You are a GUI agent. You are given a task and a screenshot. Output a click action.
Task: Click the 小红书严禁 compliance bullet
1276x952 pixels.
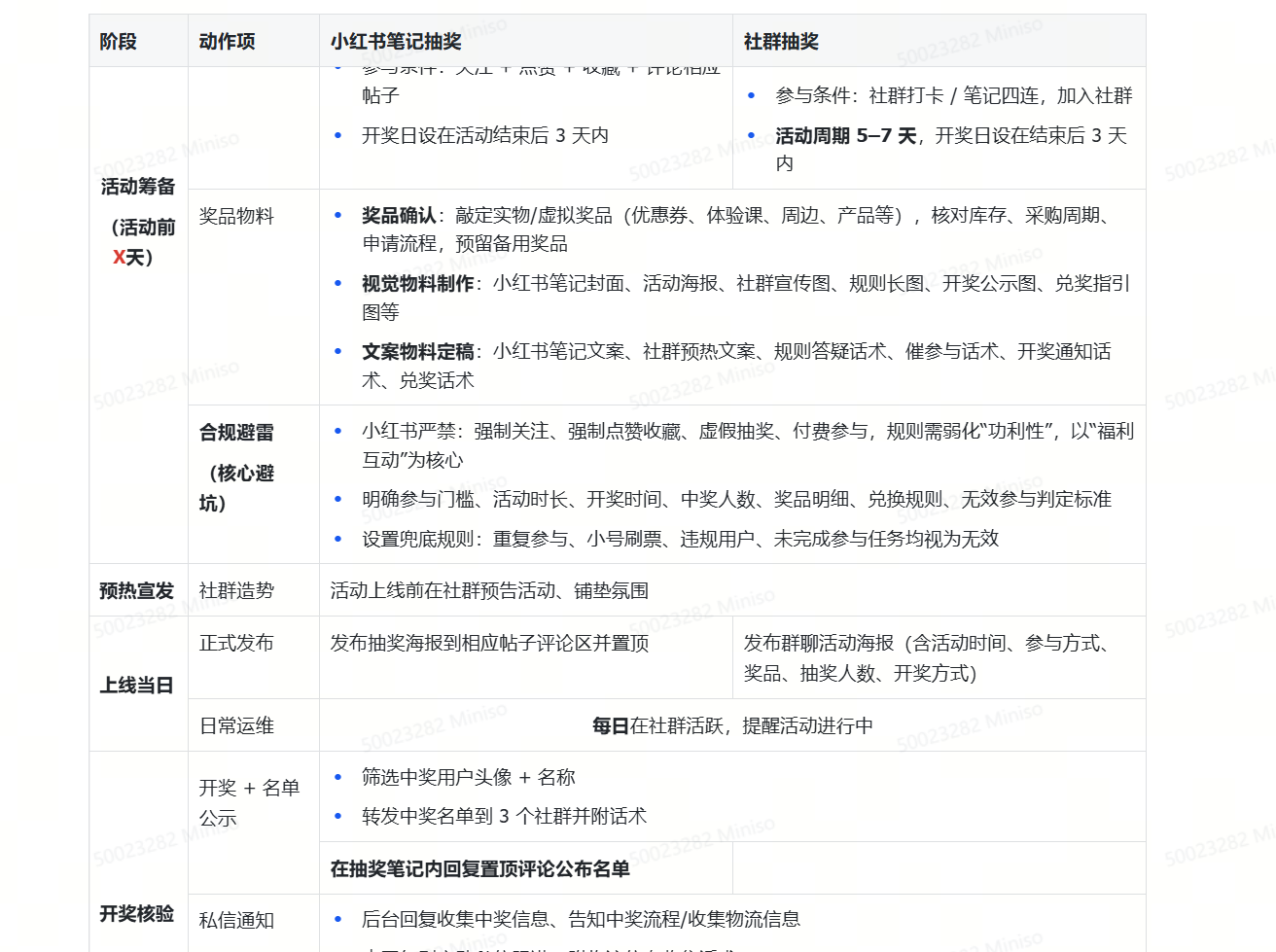[747, 445]
